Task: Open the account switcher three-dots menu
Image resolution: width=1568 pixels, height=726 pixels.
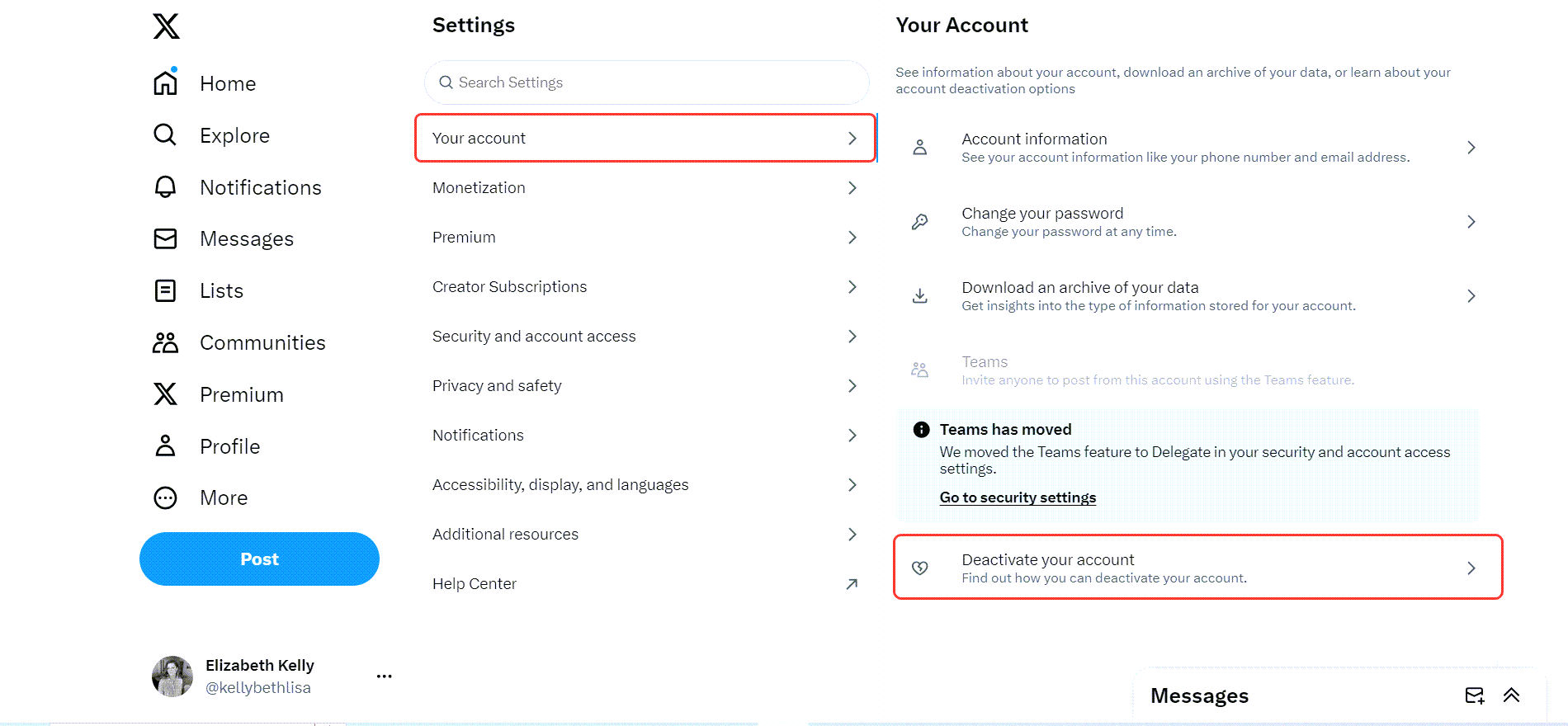Action: tap(384, 676)
